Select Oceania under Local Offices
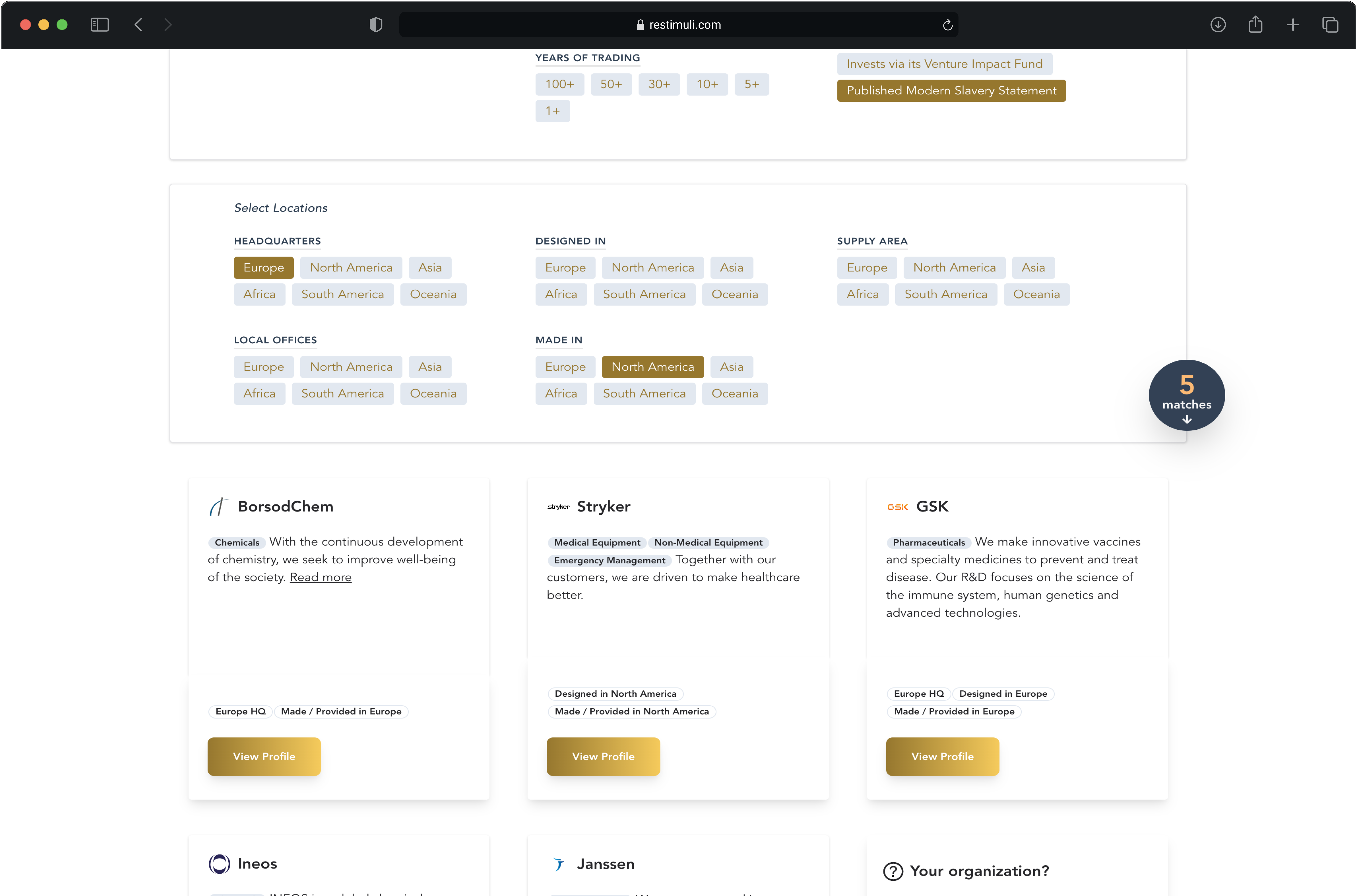Screen dimensions: 1356x896 point(433,394)
